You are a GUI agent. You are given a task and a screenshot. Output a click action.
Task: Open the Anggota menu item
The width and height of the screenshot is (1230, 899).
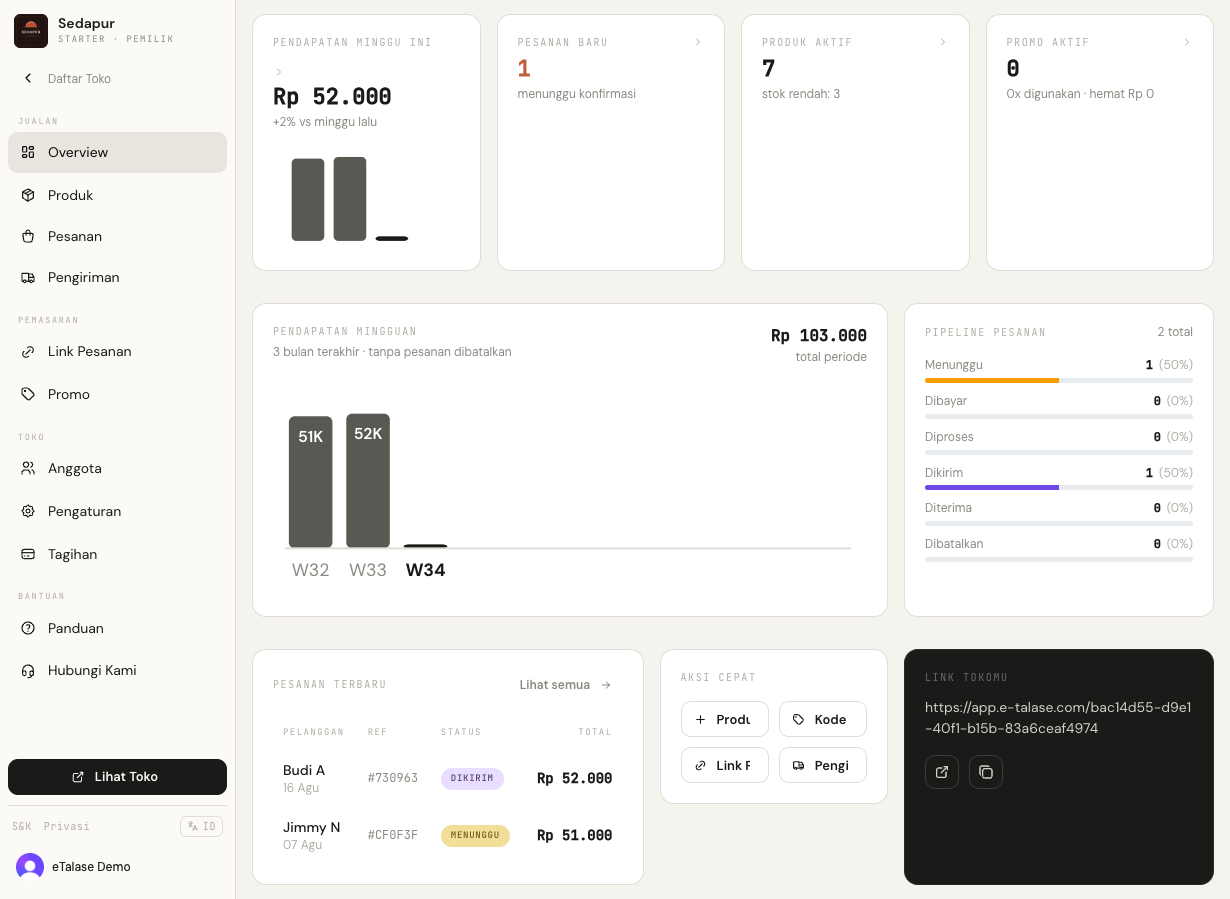tap(117, 468)
